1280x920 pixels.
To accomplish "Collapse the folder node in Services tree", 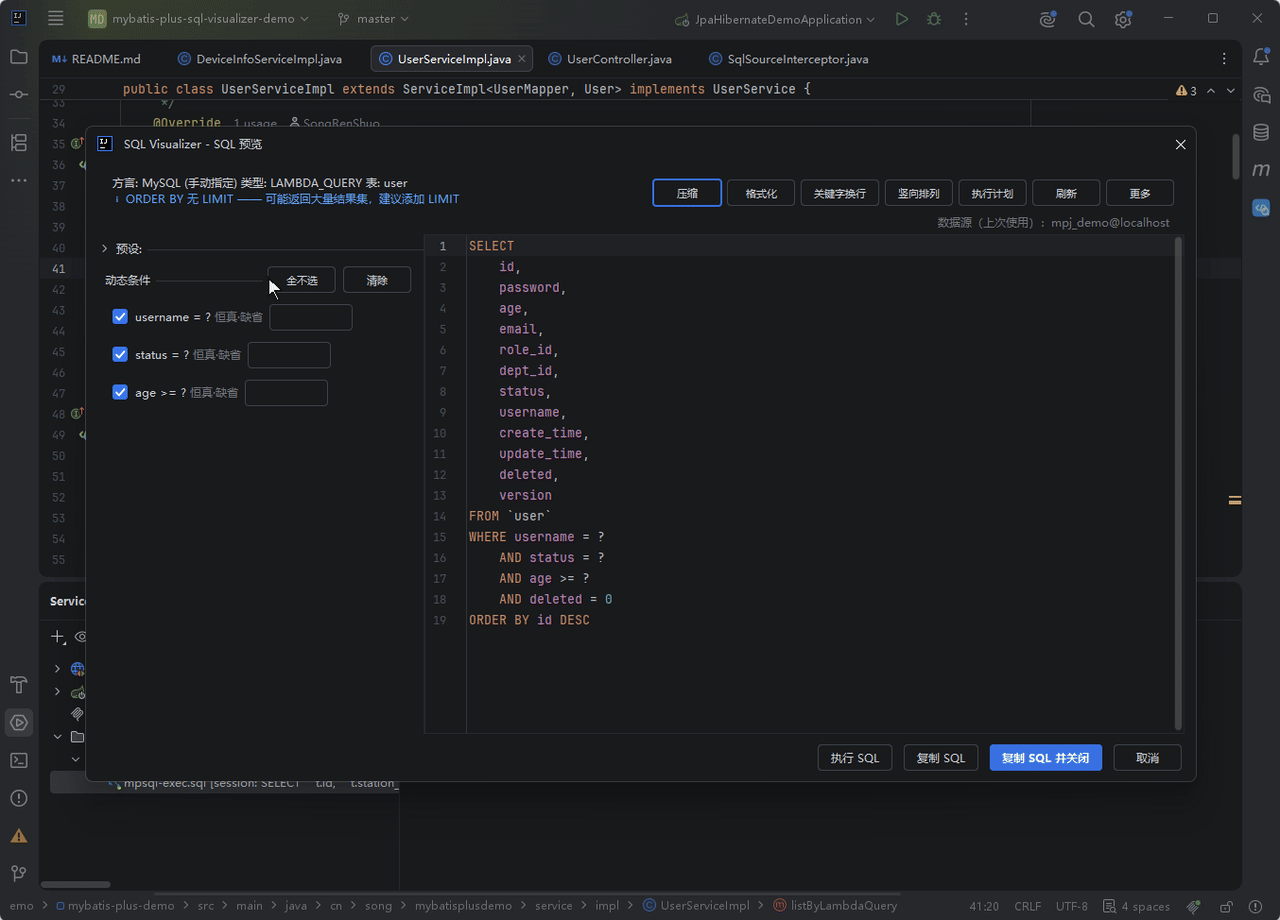I will coord(57,737).
